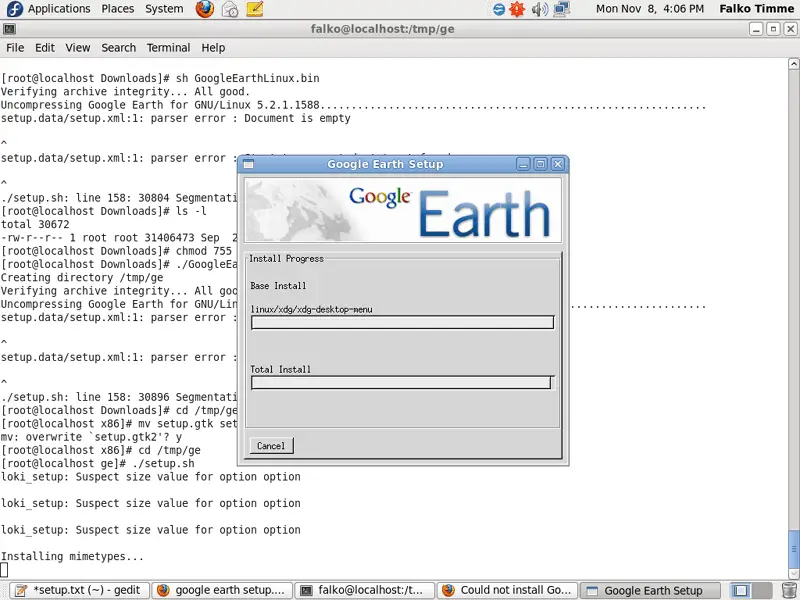Open the volume control icon

click(540, 9)
